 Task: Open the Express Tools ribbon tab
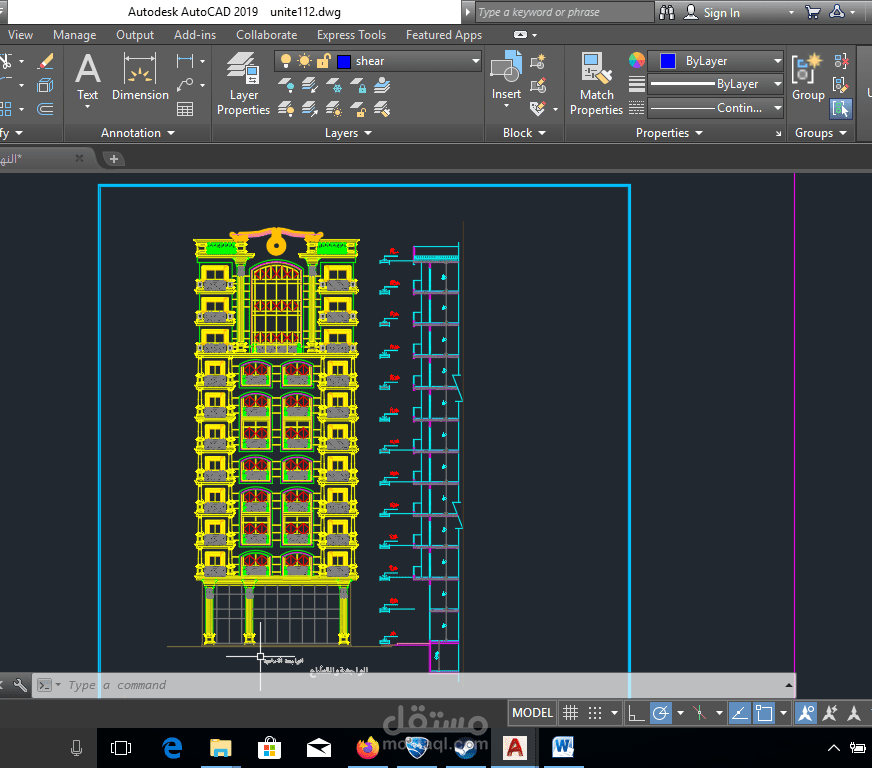click(351, 35)
